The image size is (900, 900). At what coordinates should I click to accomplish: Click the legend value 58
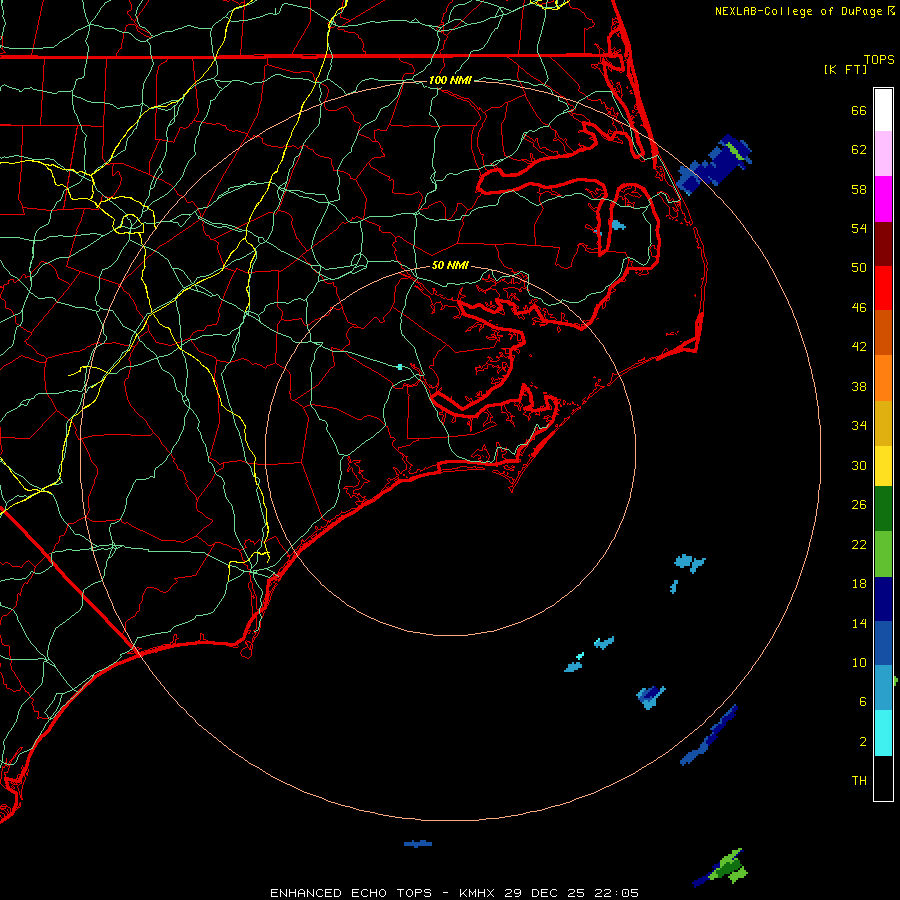[x=859, y=189]
